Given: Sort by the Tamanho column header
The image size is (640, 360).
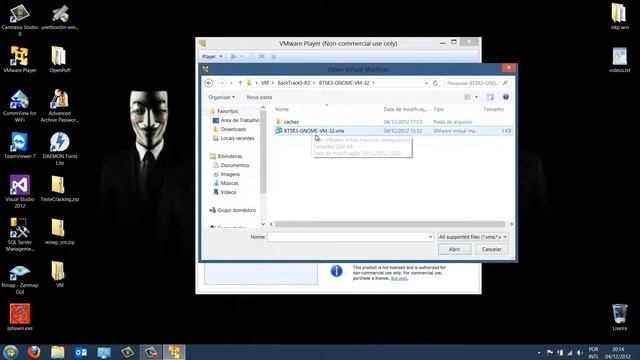Looking at the screenshot, I should 493,109.
